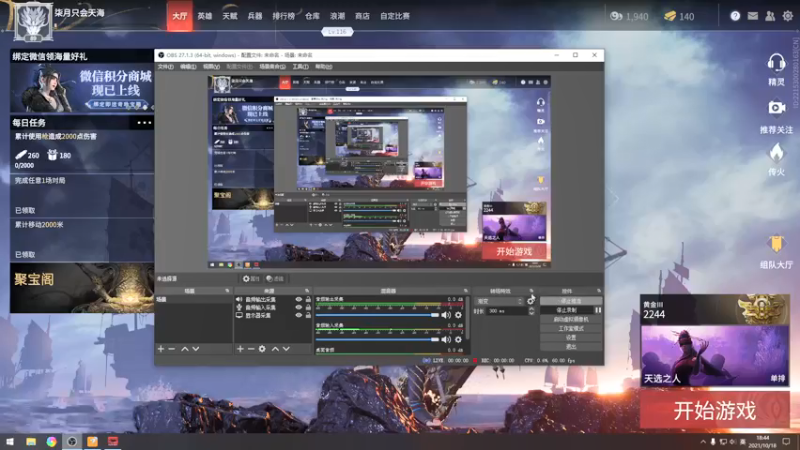Pop out the 混音器 dock panel
The width and height of the screenshot is (800, 450).
[x=465, y=291]
